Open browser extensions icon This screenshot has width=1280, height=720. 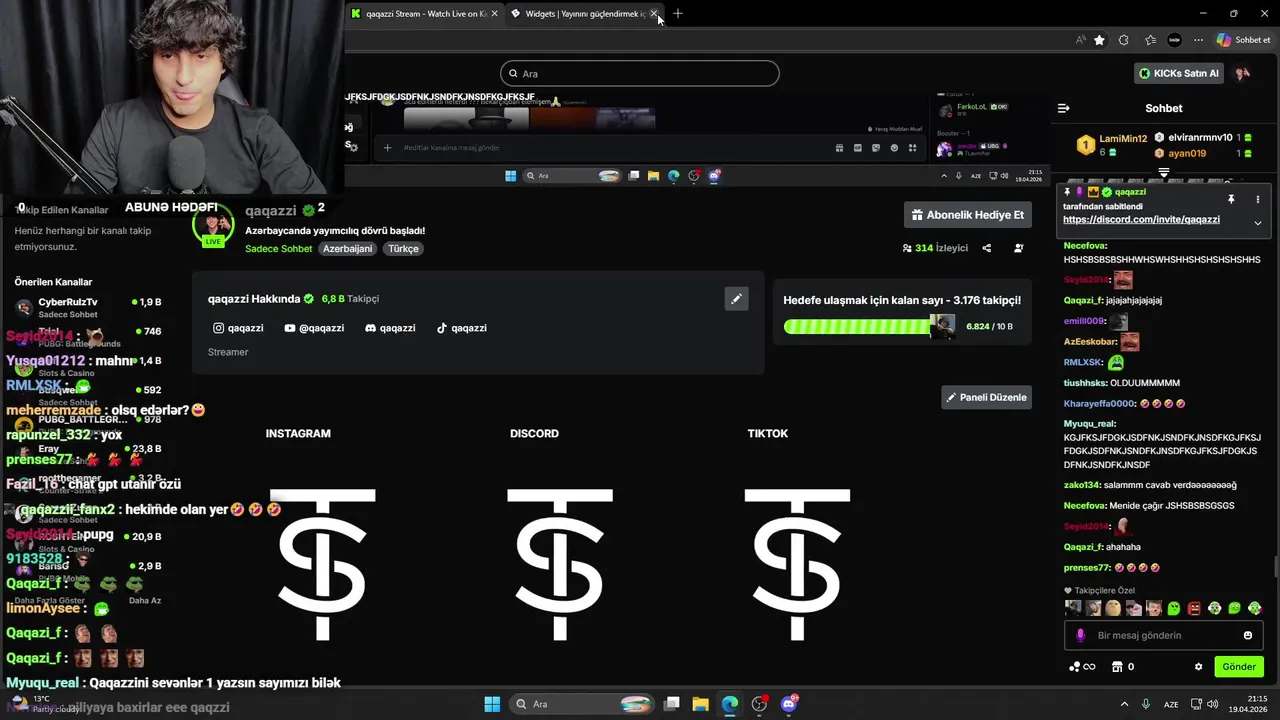pos(1124,40)
